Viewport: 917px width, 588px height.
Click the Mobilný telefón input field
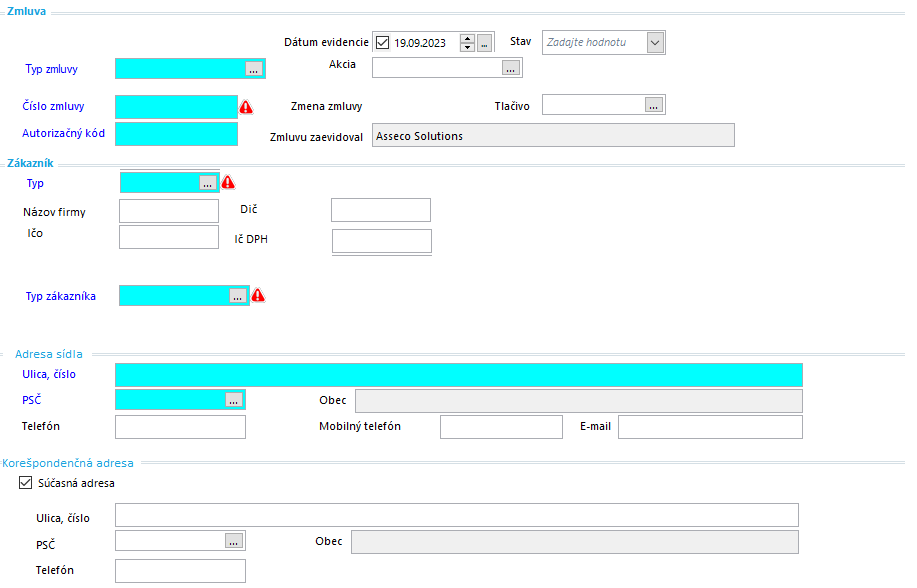[x=501, y=427]
